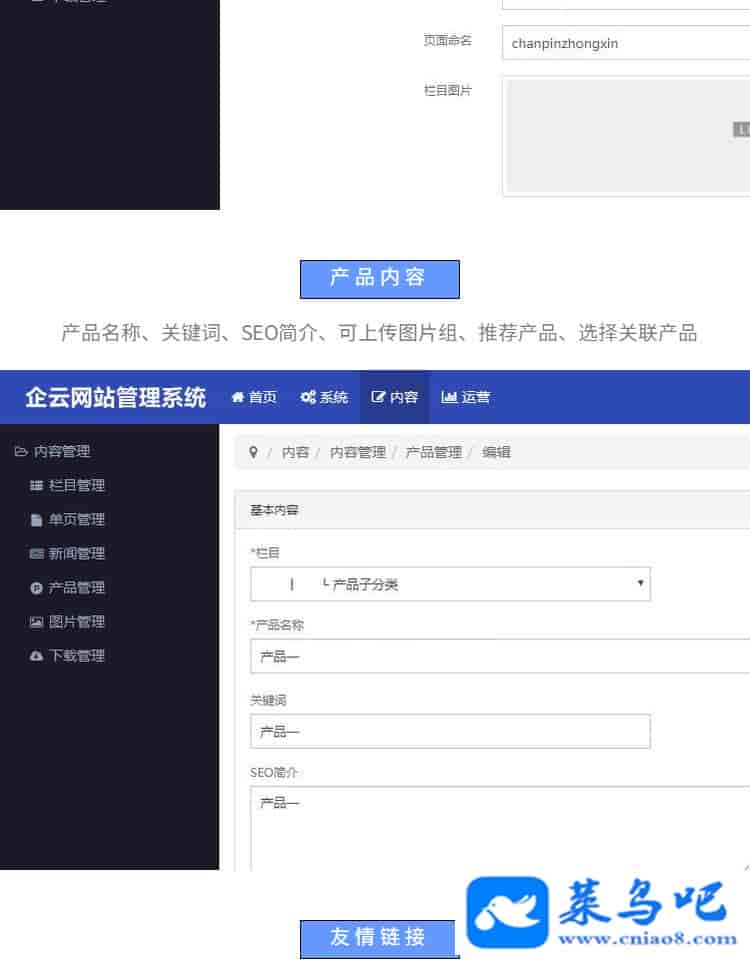Click the round icon beside 产品管理

pyautogui.click(x=36, y=588)
